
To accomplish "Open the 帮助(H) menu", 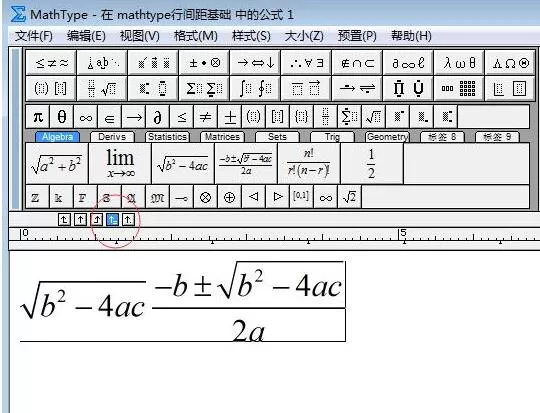I will coord(411,36).
